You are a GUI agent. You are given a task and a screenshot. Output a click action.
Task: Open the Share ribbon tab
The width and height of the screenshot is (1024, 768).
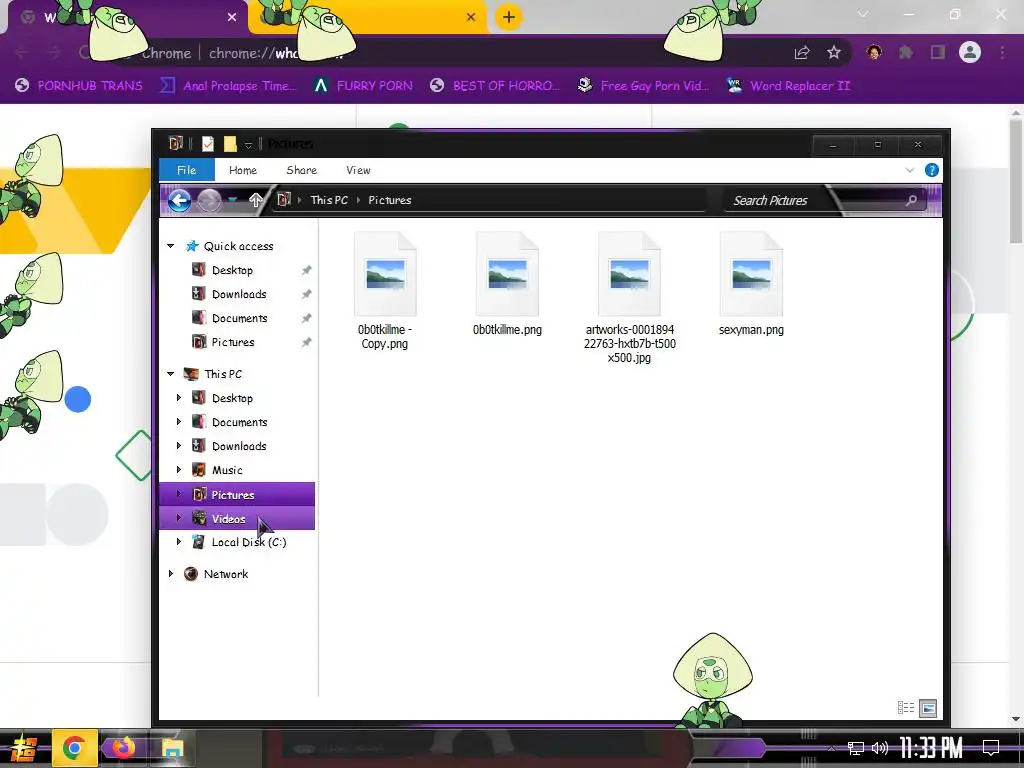(x=302, y=170)
